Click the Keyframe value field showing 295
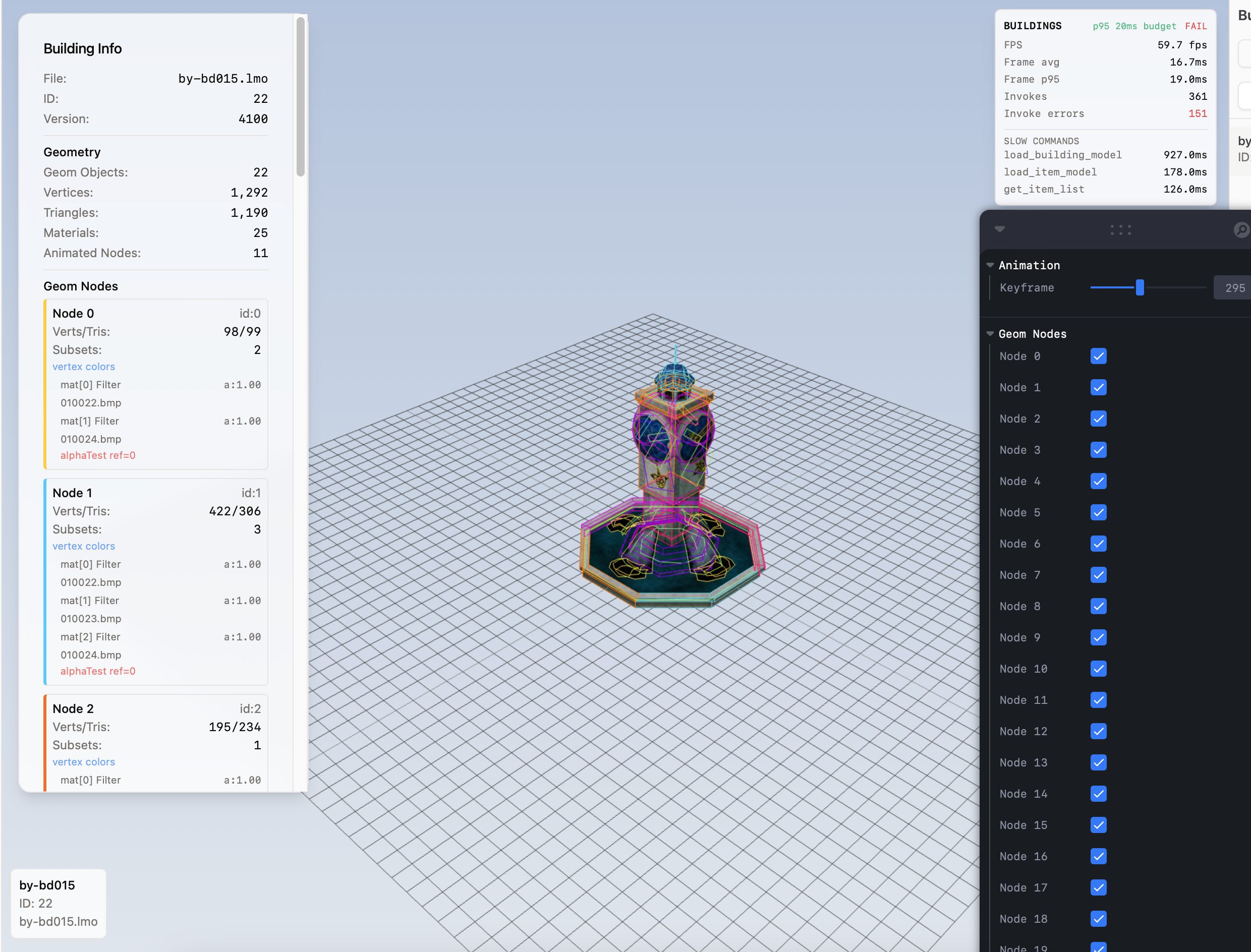 coord(1234,288)
